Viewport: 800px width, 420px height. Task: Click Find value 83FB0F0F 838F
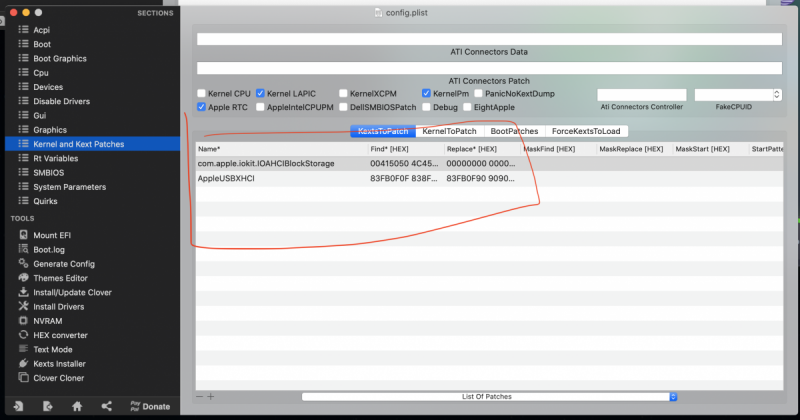(x=404, y=179)
